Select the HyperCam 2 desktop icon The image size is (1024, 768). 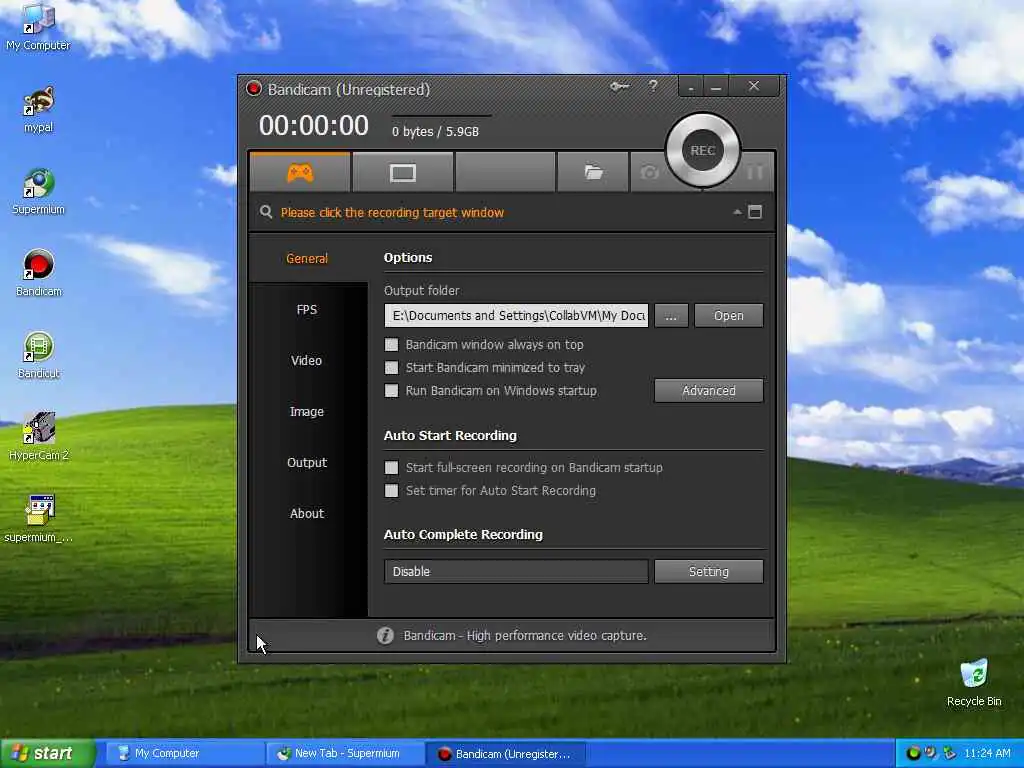[39, 438]
